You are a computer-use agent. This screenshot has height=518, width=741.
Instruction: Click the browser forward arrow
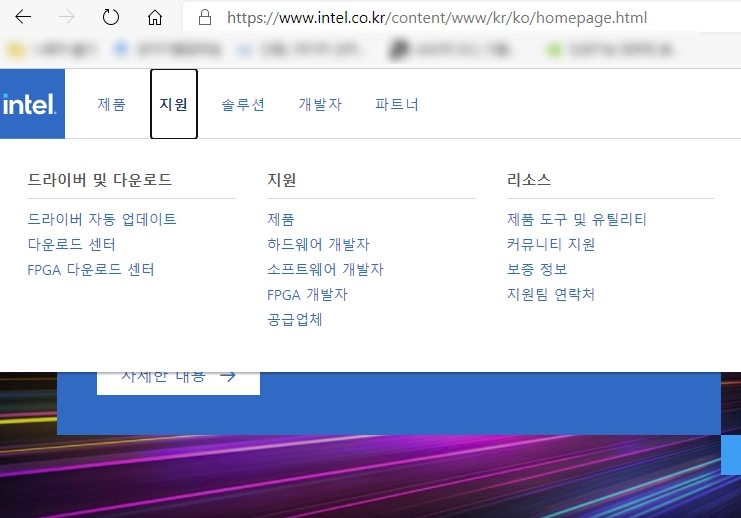pos(67,17)
